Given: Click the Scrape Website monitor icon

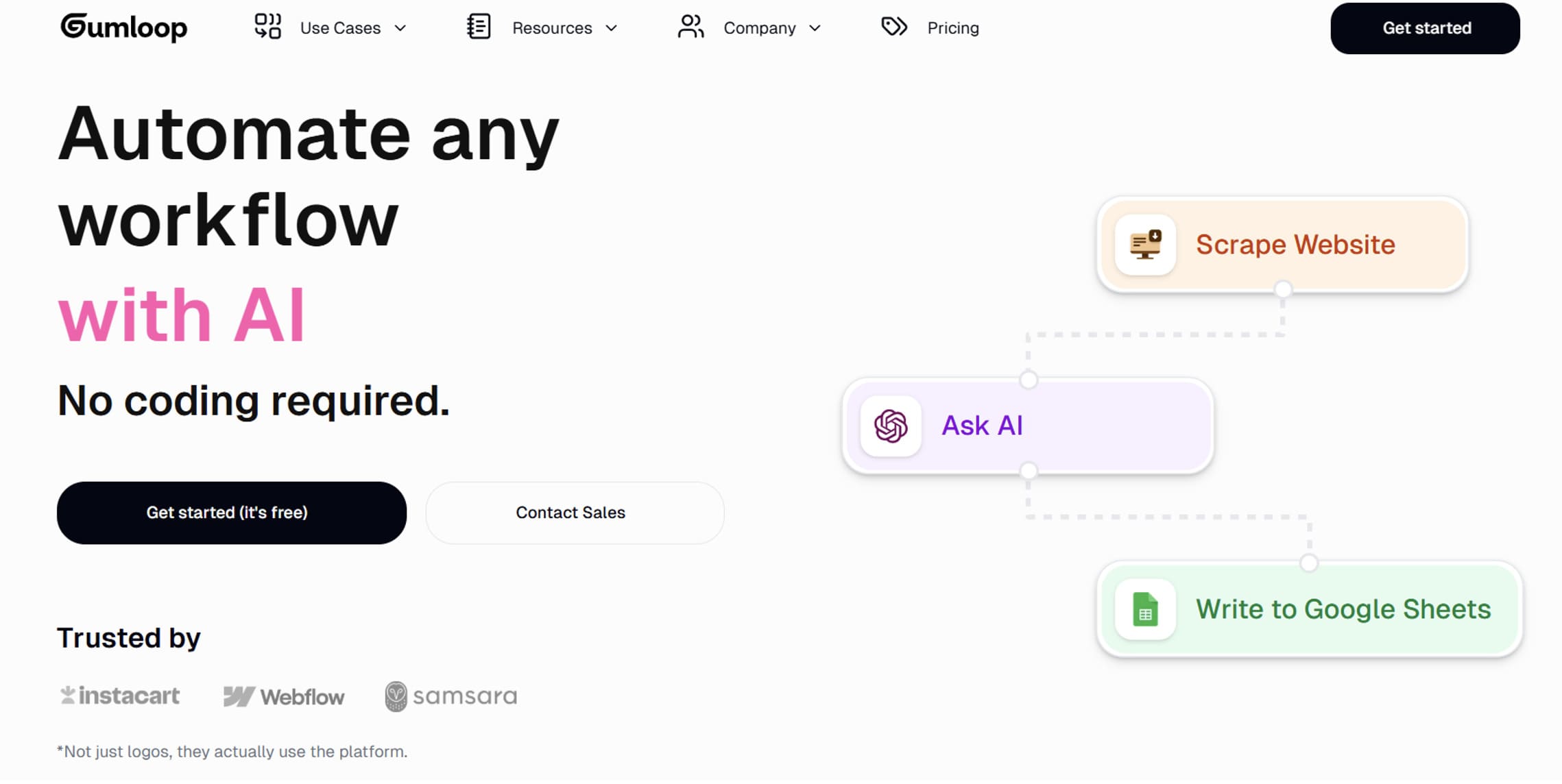Looking at the screenshot, I should [1145, 245].
